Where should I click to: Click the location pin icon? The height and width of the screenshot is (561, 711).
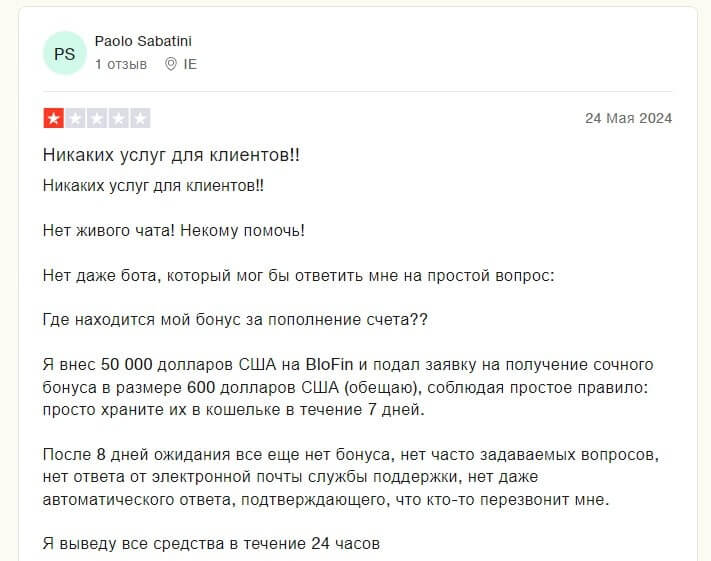pos(170,64)
